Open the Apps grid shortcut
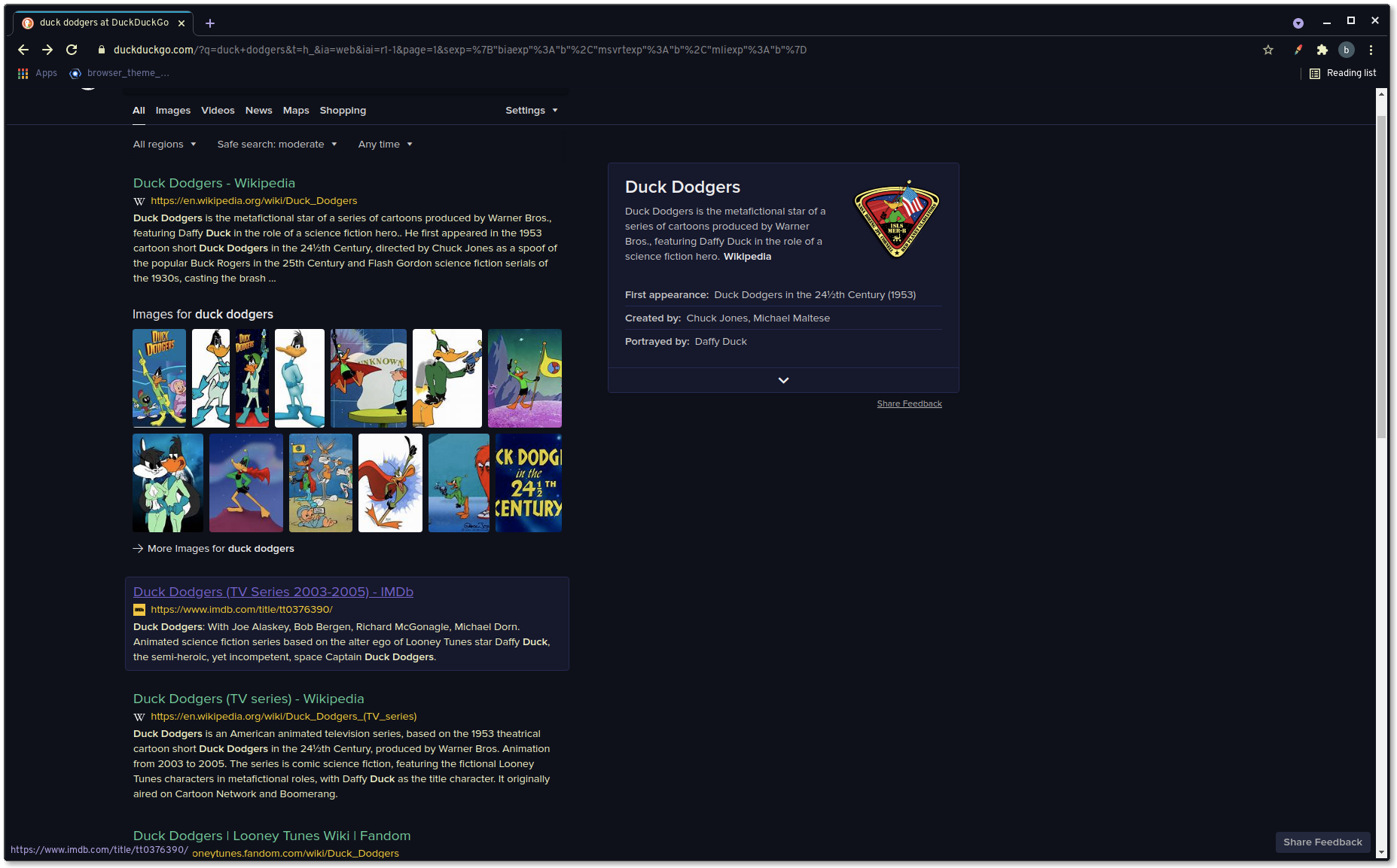The width and height of the screenshot is (1397, 868). (x=37, y=73)
